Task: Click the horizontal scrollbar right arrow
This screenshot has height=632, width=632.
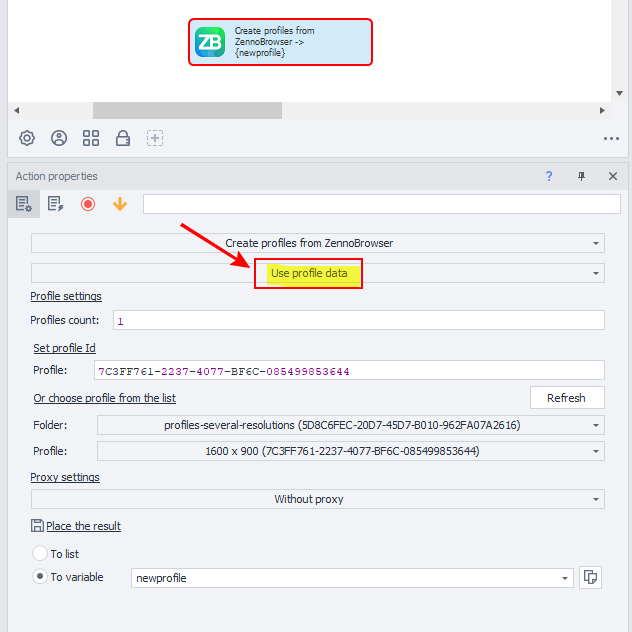Action: (x=602, y=110)
